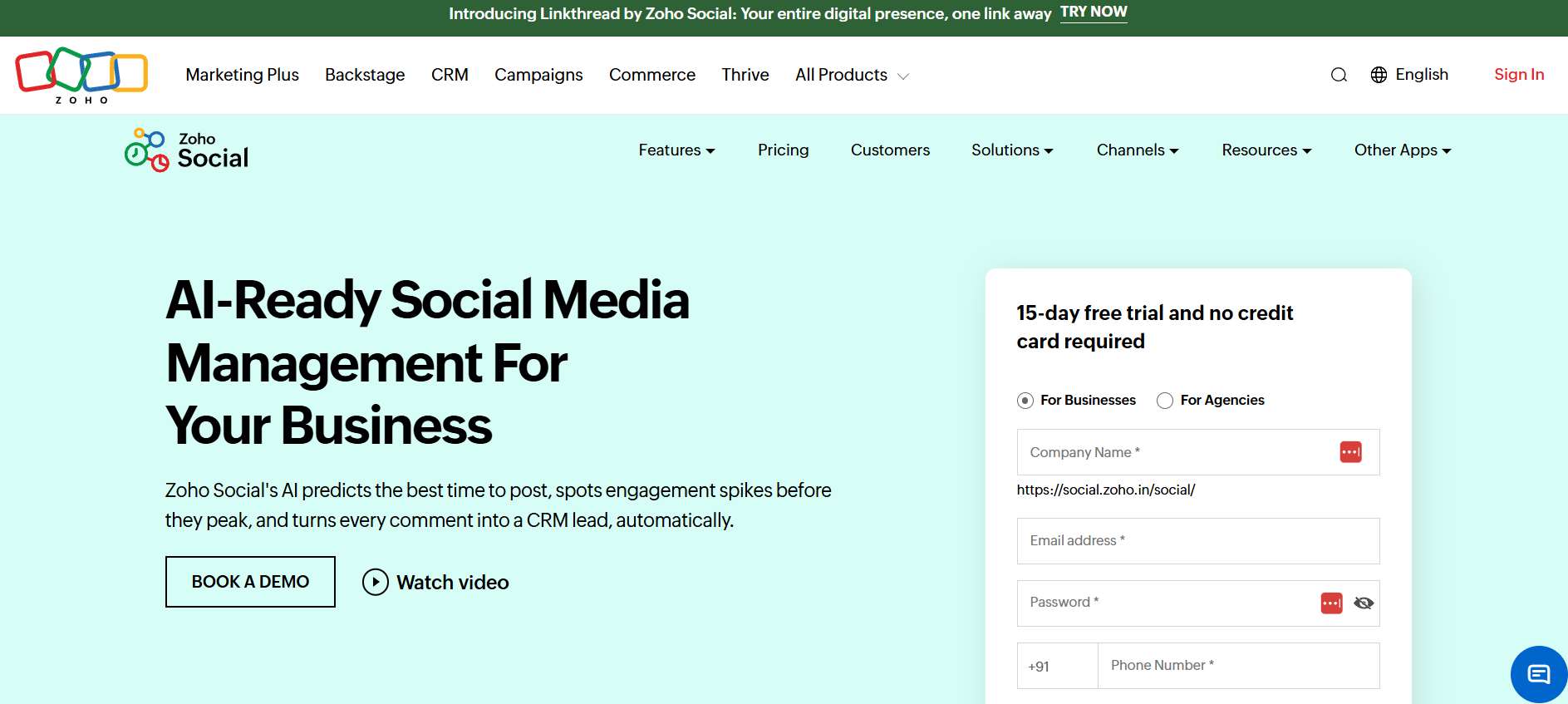Open Marketing Plus in top navigation
The height and width of the screenshot is (704, 1568).
point(242,75)
